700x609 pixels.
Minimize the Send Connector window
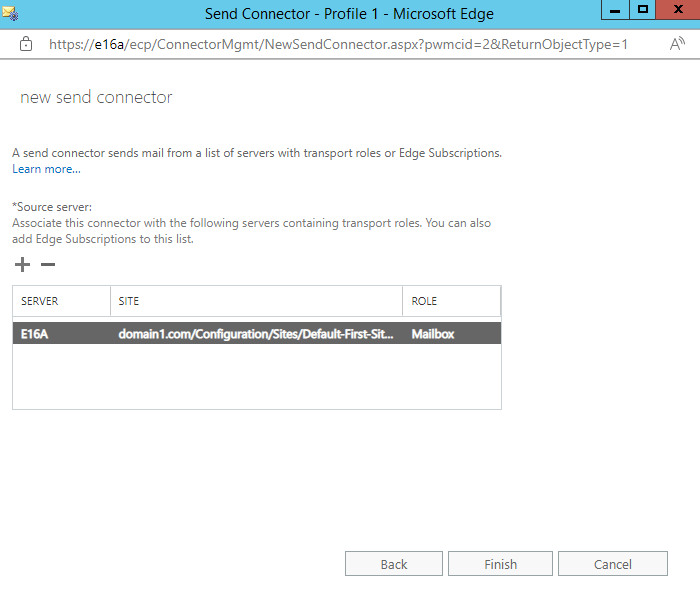(x=615, y=10)
